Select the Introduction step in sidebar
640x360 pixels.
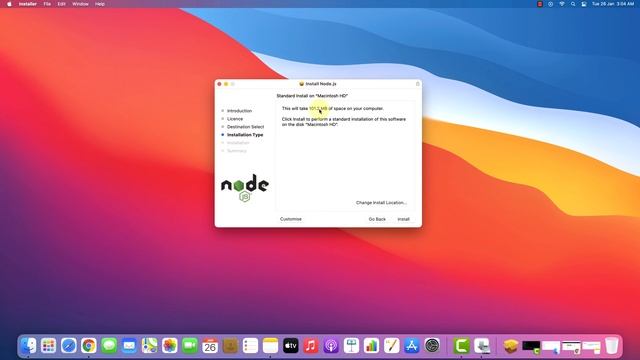[239, 111]
